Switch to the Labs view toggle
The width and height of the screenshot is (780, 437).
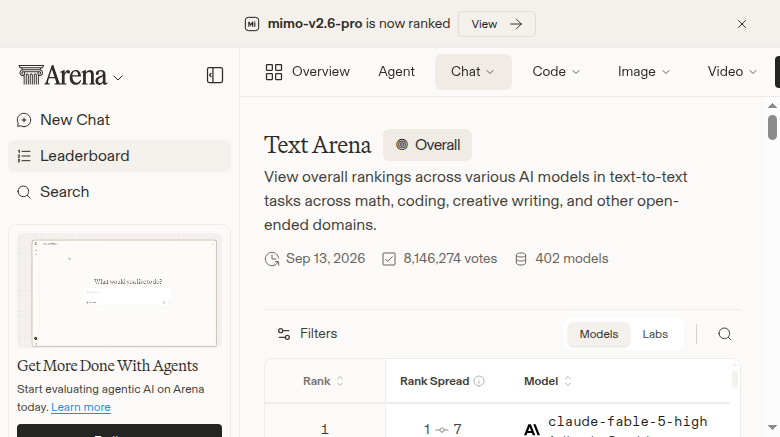coord(655,334)
